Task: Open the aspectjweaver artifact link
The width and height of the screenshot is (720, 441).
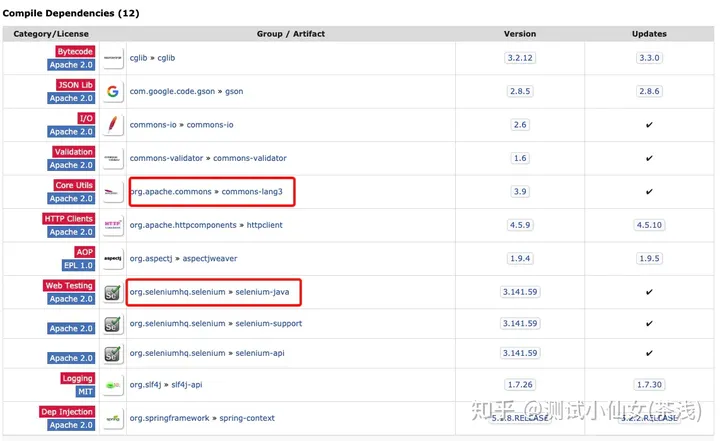Action: point(210,259)
